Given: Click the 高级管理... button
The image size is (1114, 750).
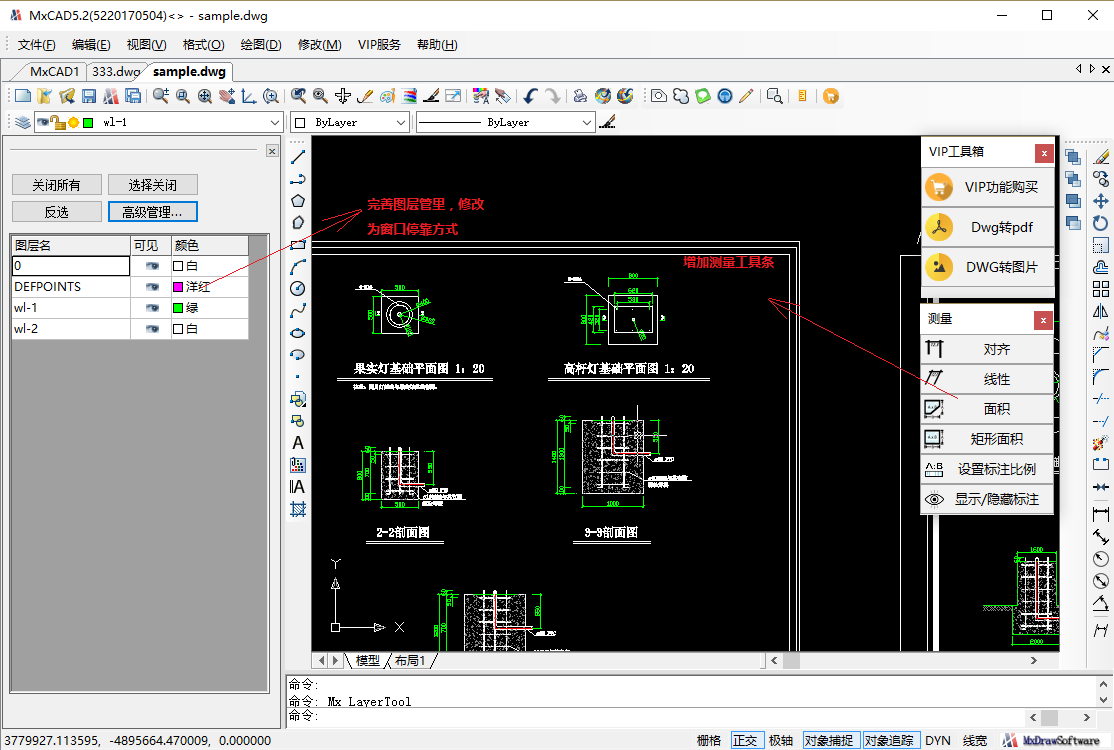Looking at the screenshot, I should [x=152, y=212].
